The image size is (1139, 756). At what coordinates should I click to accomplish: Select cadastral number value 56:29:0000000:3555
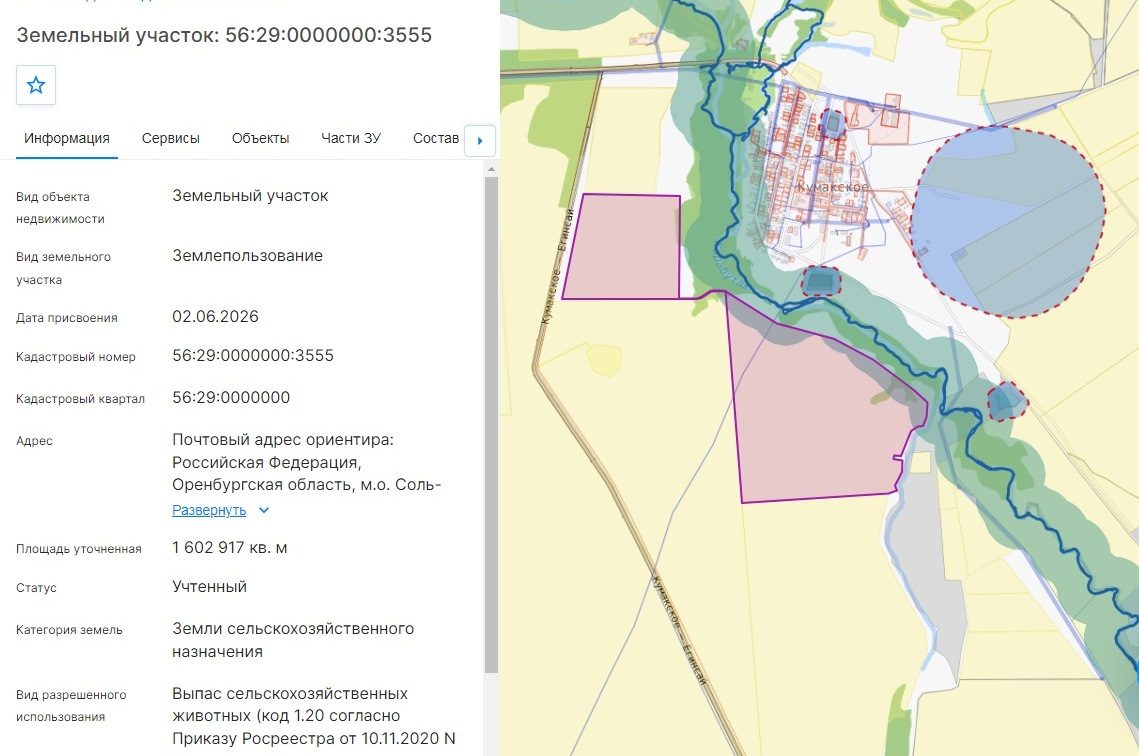[253, 355]
